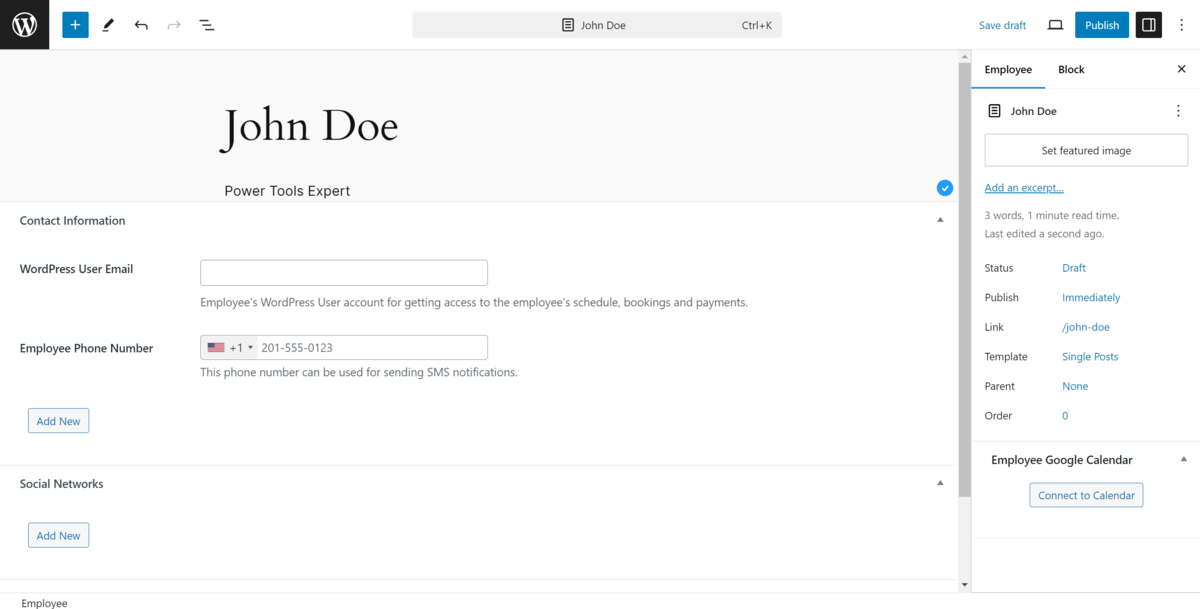
Task: Change the Single Posts template
Action: 1090,356
